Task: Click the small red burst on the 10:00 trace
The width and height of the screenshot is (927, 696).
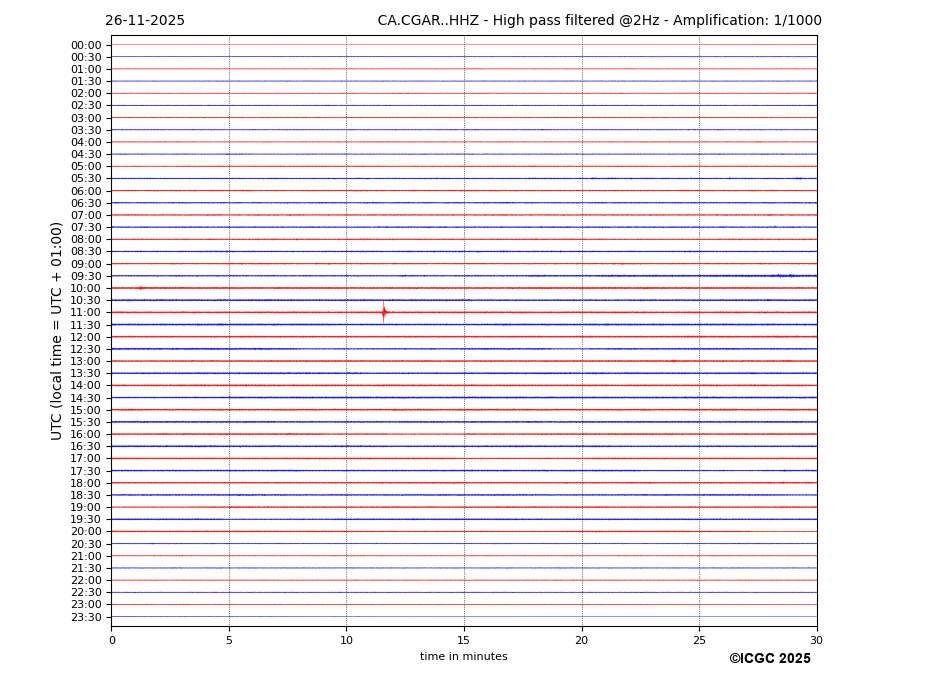Action: [140, 288]
